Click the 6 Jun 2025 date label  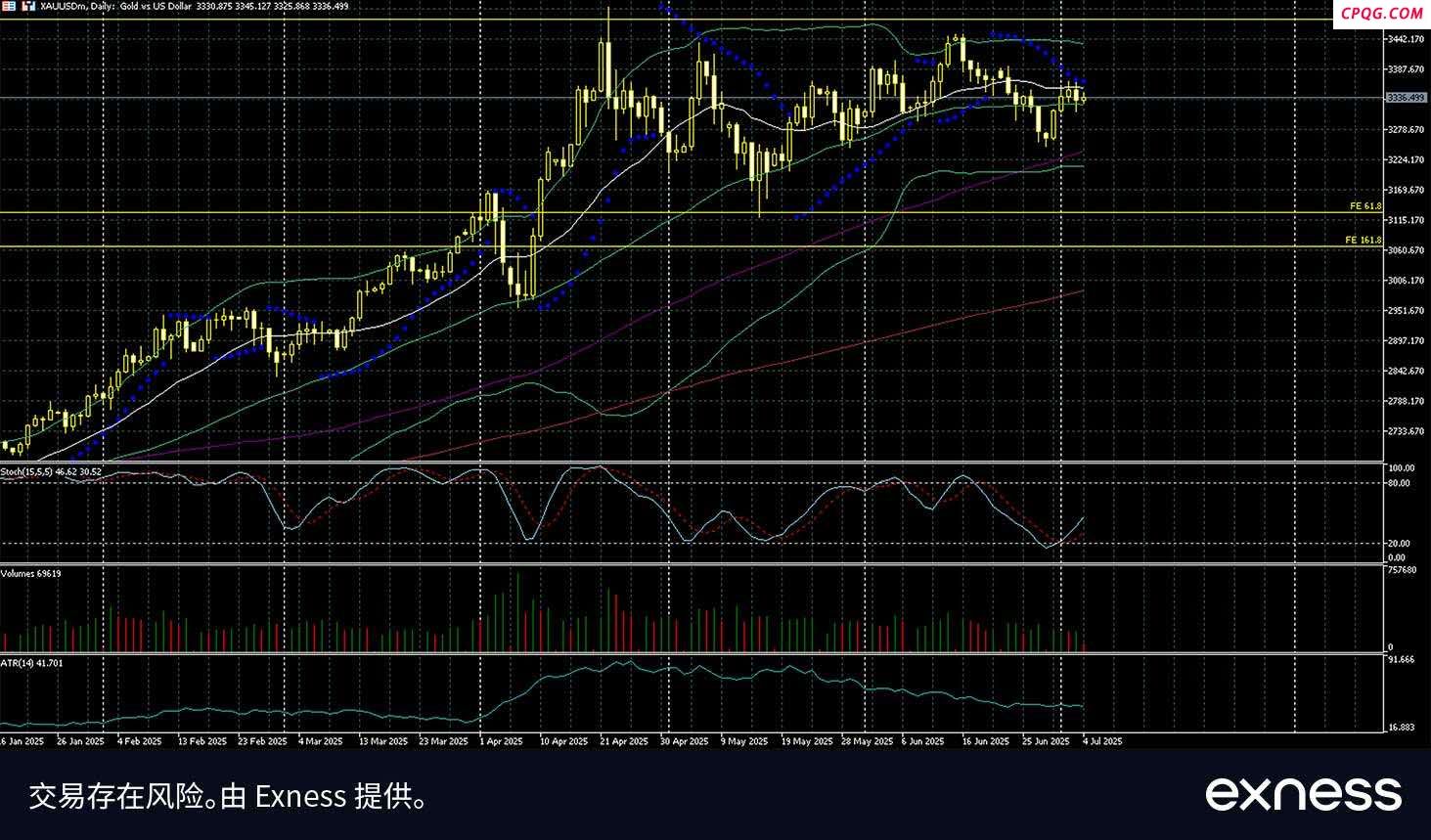pos(922,741)
